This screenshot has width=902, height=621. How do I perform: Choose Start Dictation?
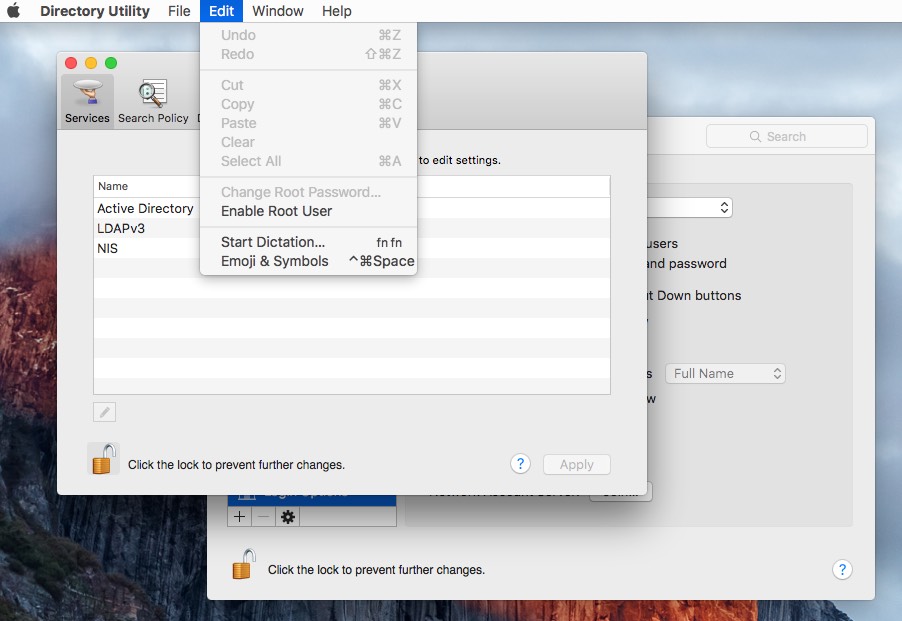pos(308,242)
